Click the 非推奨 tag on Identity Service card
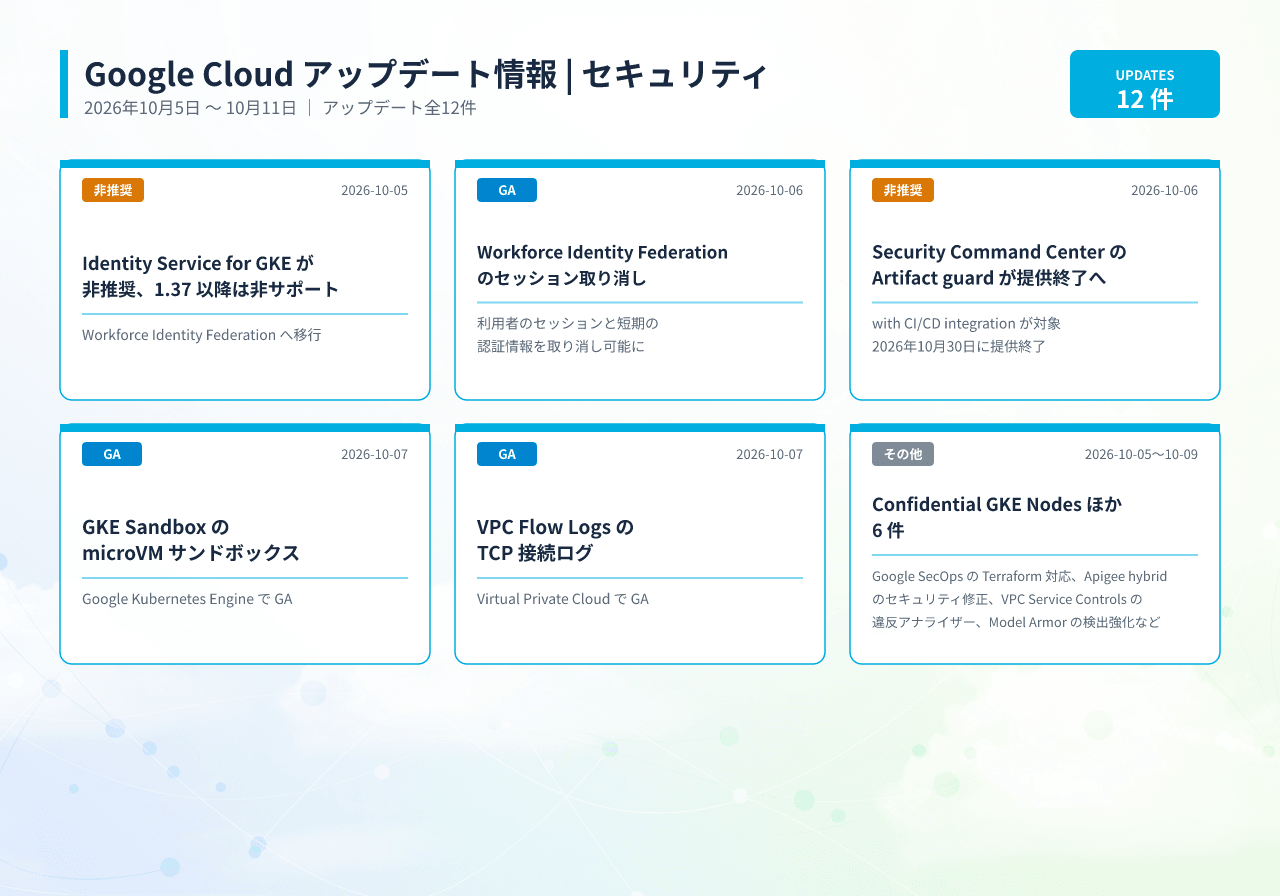 tap(113, 190)
